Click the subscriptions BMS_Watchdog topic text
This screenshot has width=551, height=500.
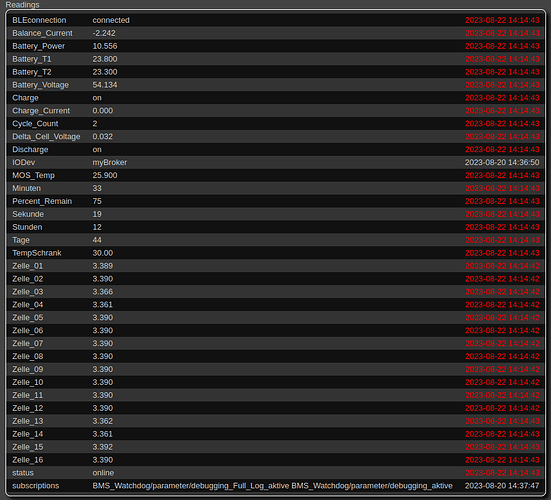272,486
